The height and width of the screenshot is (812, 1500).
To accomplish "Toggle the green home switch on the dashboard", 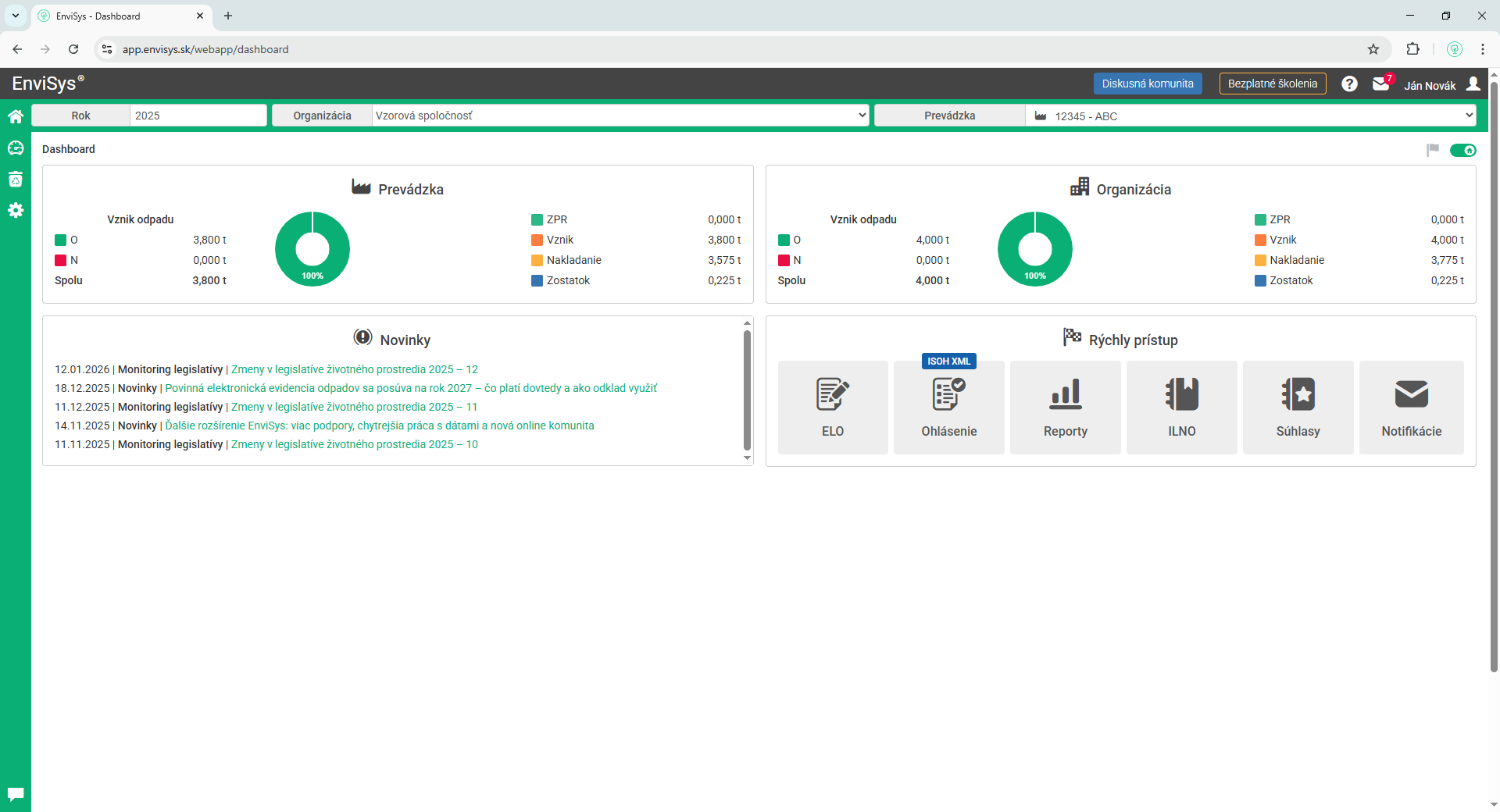I will [x=1463, y=150].
